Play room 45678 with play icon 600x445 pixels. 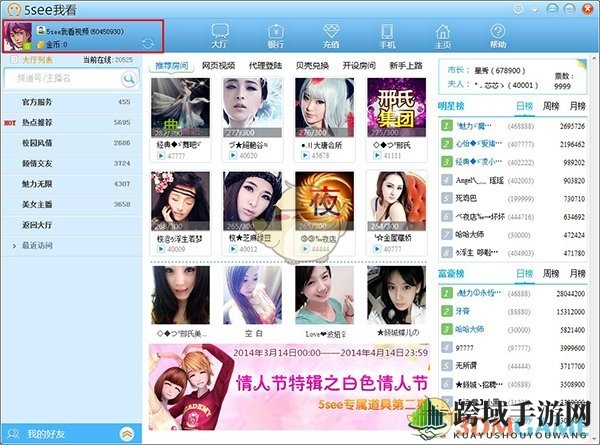coord(305,155)
